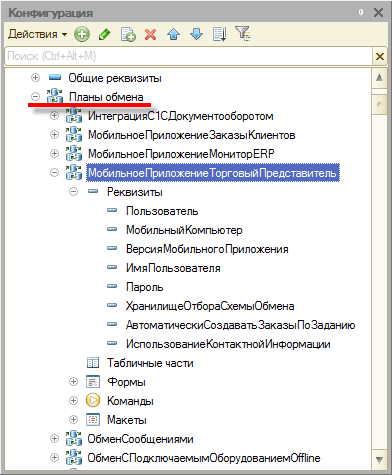Clear the search field with X button

click(x=380, y=56)
